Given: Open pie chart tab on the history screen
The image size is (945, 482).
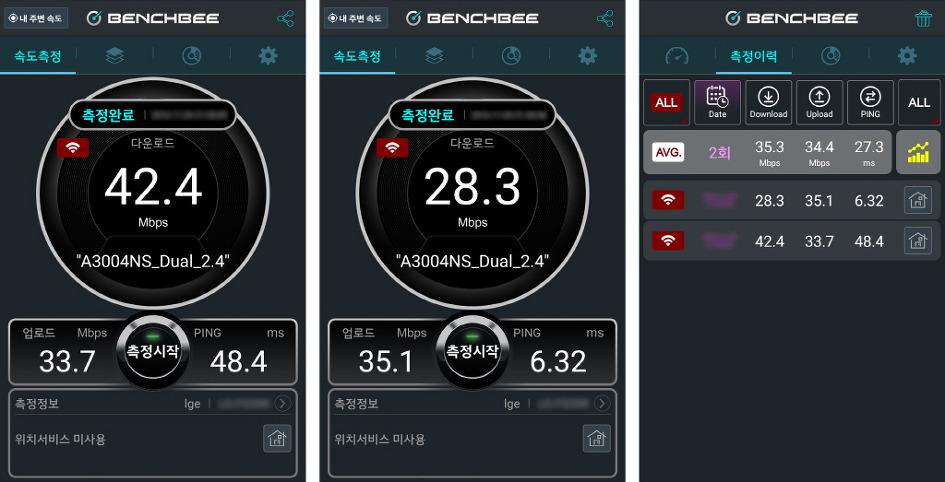Looking at the screenshot, I should (x=830, y=56).
